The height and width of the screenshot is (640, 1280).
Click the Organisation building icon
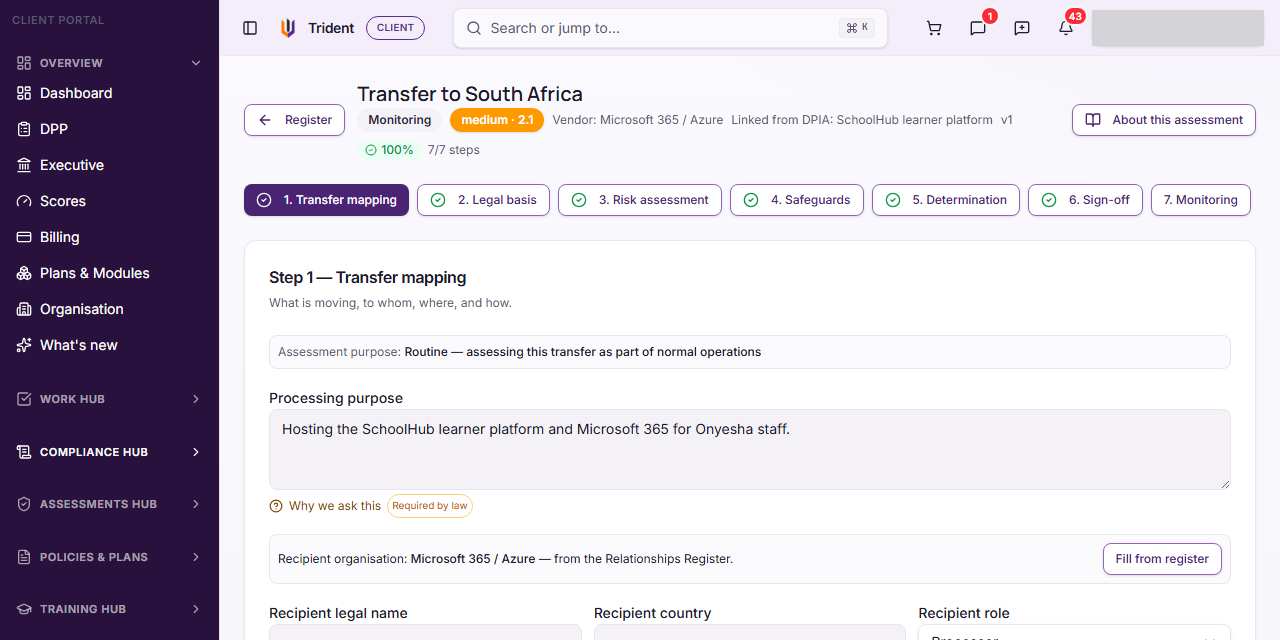23,309
